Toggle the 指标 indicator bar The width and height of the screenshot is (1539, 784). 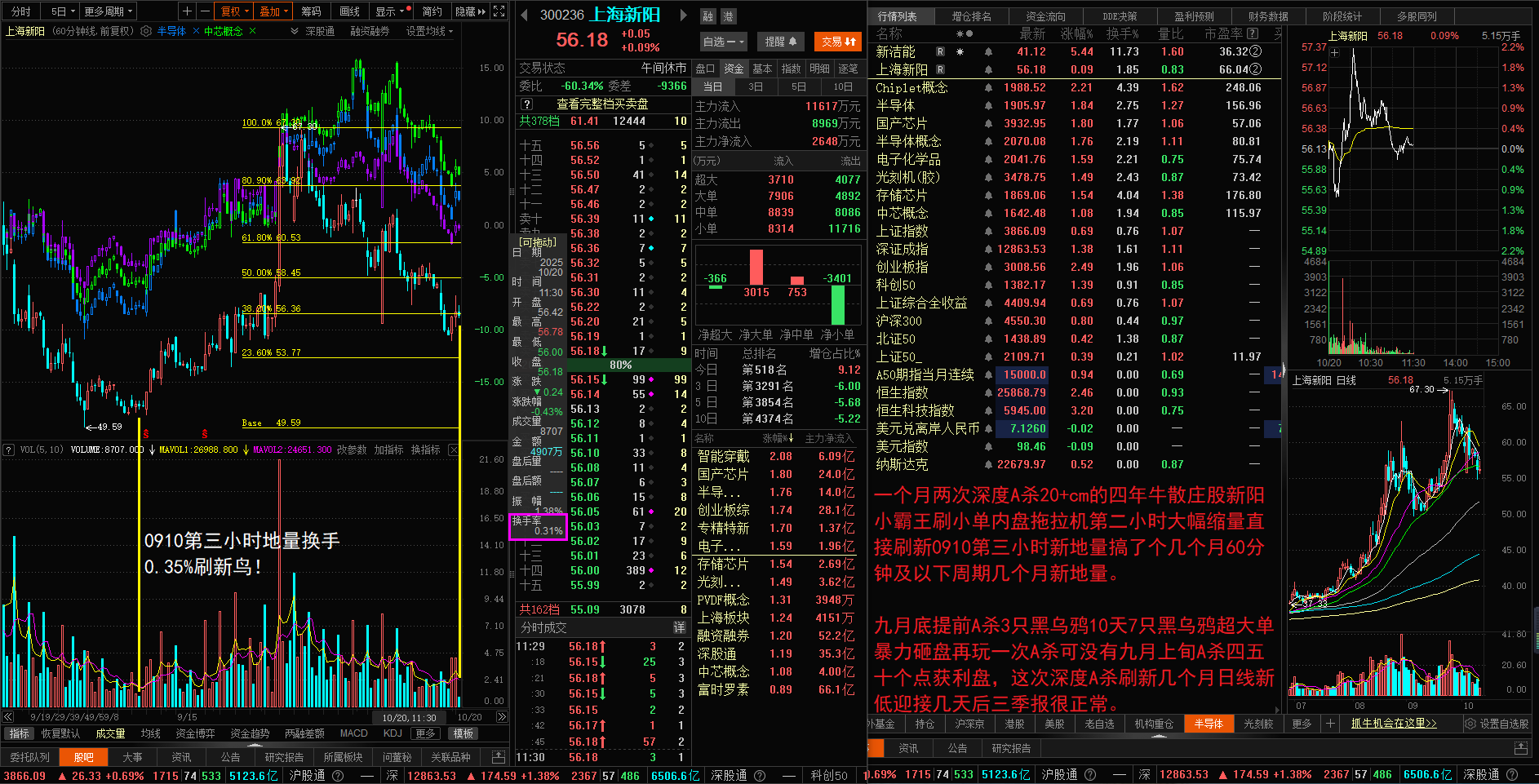pos(19,733)
